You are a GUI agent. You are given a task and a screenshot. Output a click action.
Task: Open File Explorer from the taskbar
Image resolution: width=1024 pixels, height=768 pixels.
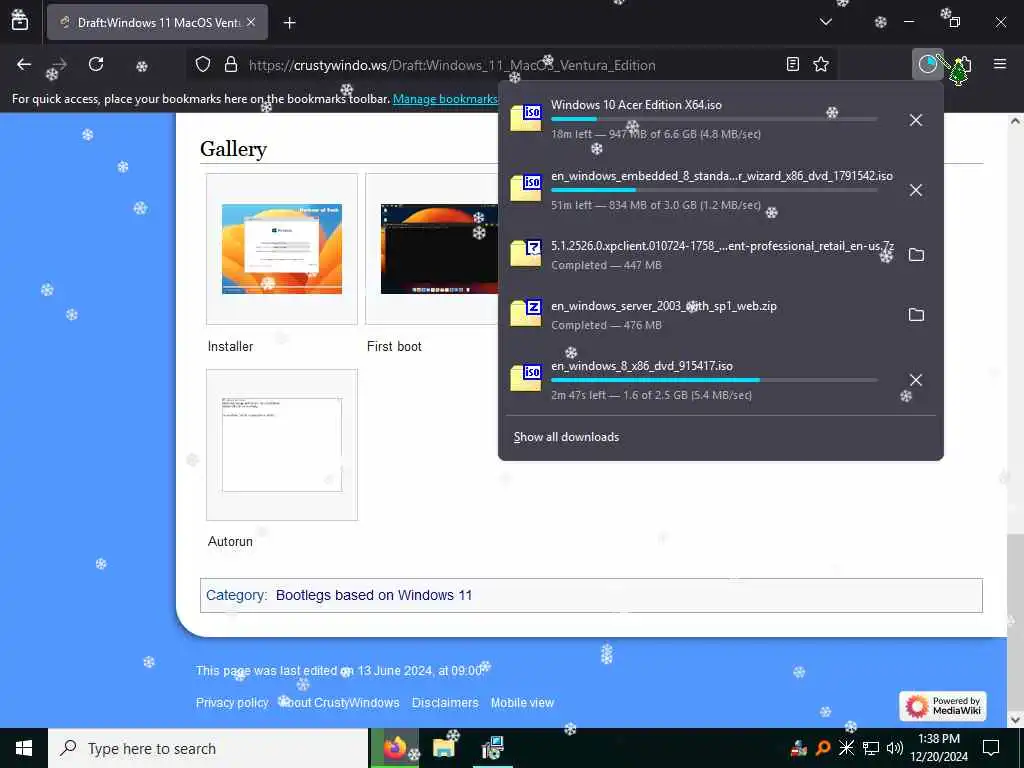tap(443, 748)
